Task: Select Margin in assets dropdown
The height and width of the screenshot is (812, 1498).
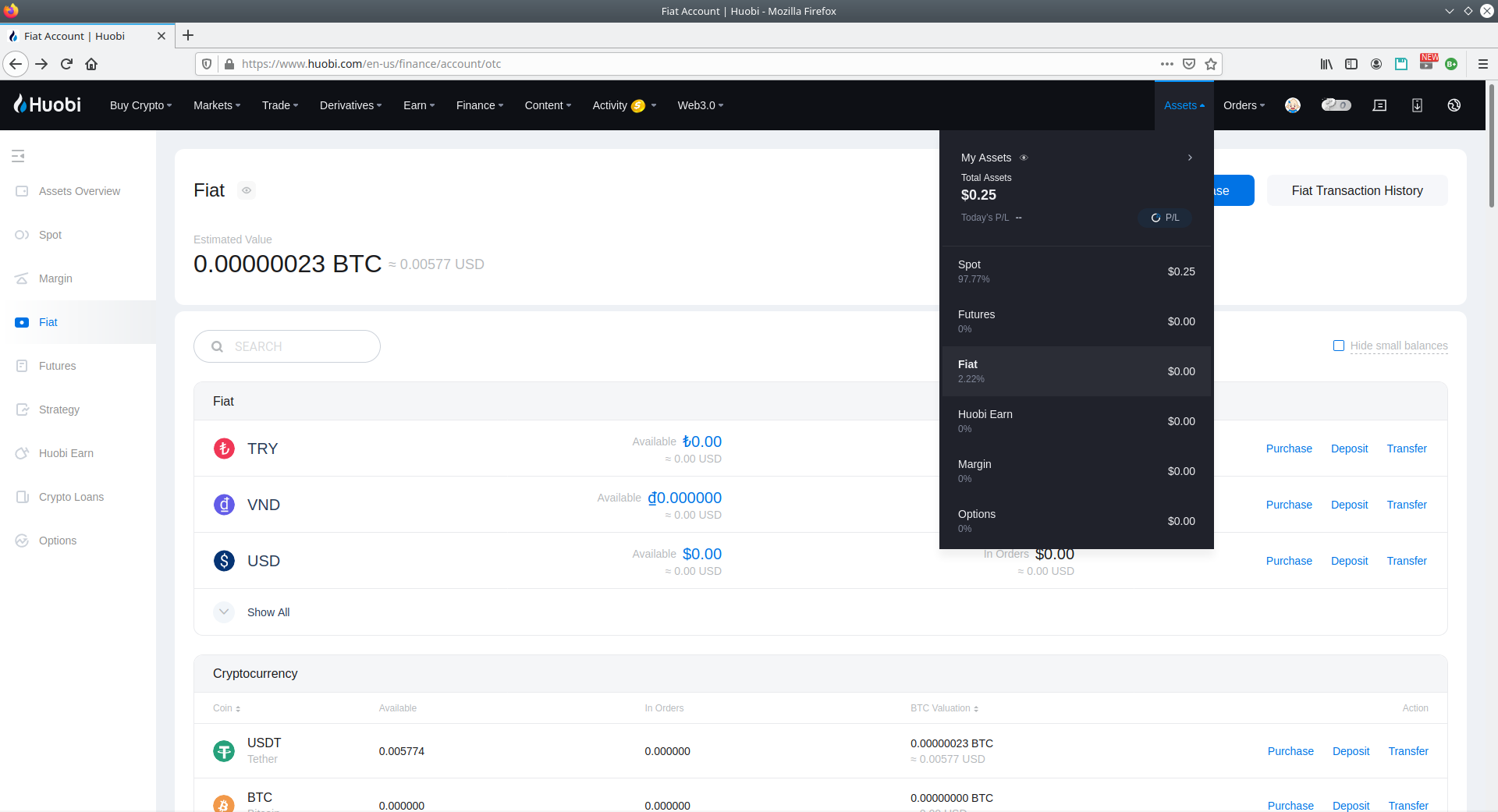Action: [x=1077, y=471]
